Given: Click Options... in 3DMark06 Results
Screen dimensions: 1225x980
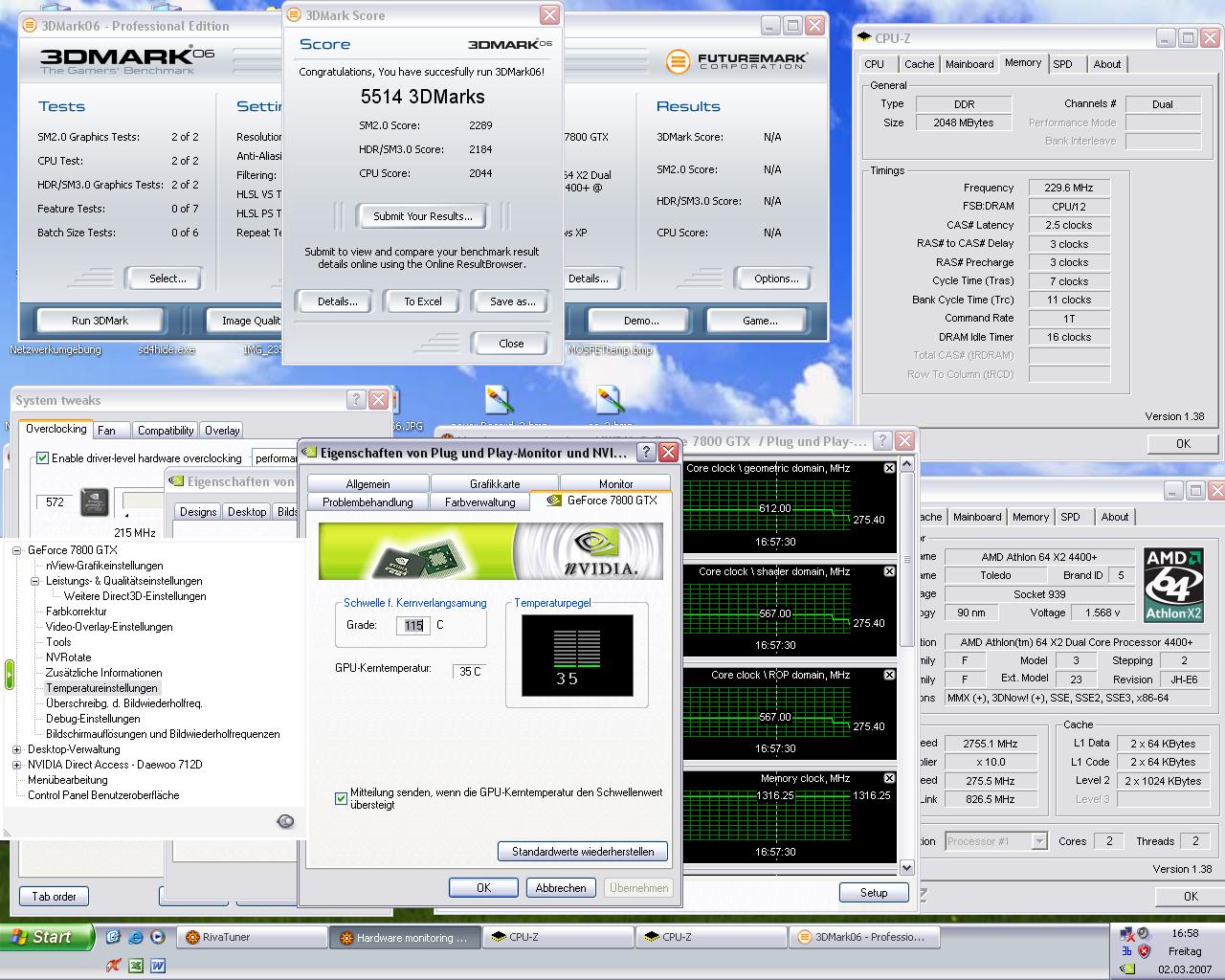Looking at the screenshot, I should coord(776,278).
